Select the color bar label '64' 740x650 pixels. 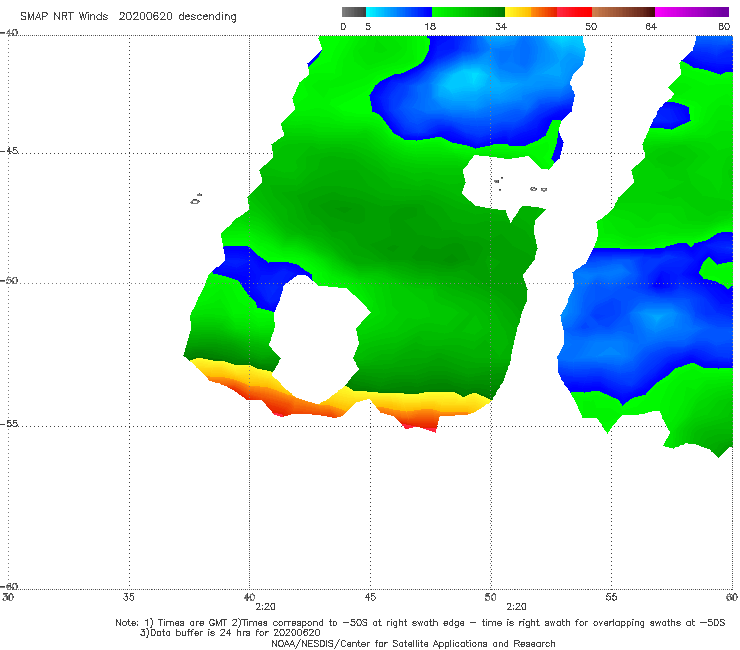click(x=651, y=26)
